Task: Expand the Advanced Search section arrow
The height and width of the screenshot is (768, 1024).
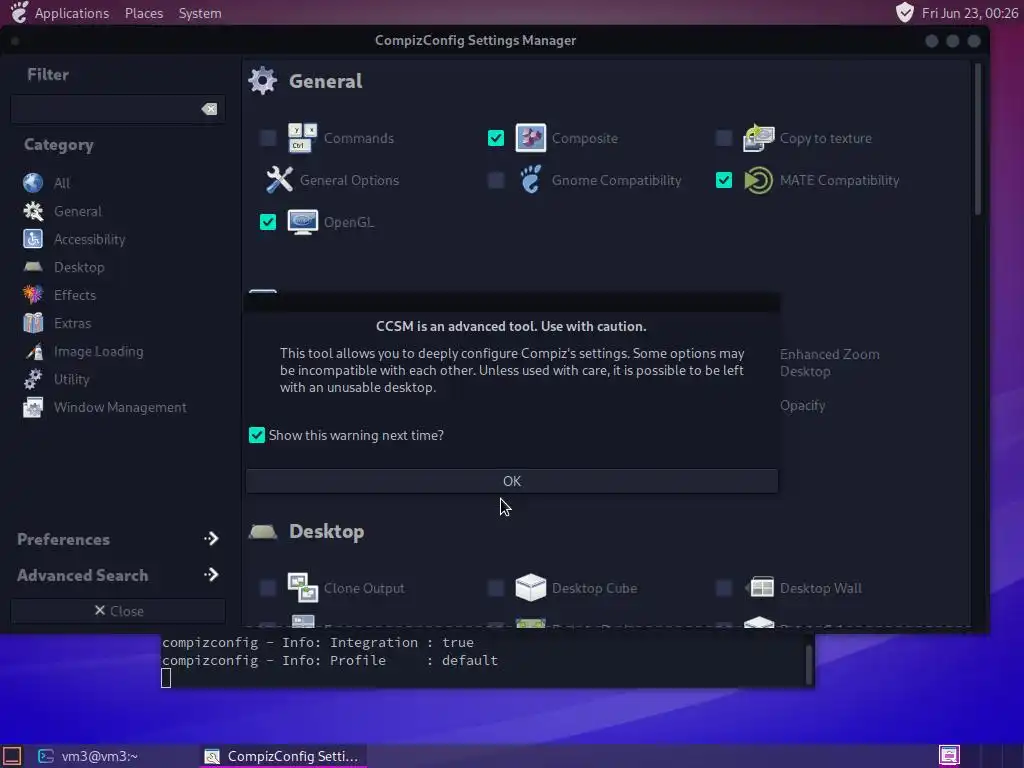Action: (x=211, y=575)
